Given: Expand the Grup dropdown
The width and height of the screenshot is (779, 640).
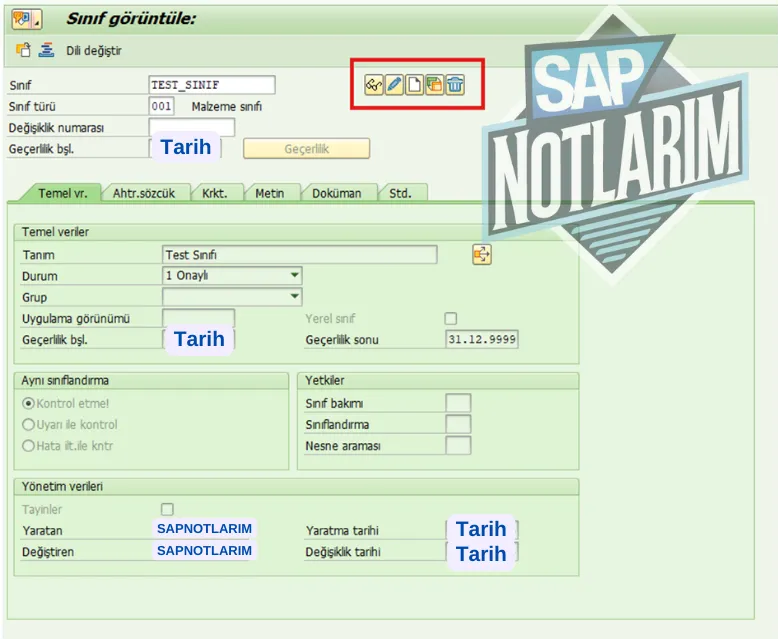Looking at the screenshot, I should click(295, 297).
